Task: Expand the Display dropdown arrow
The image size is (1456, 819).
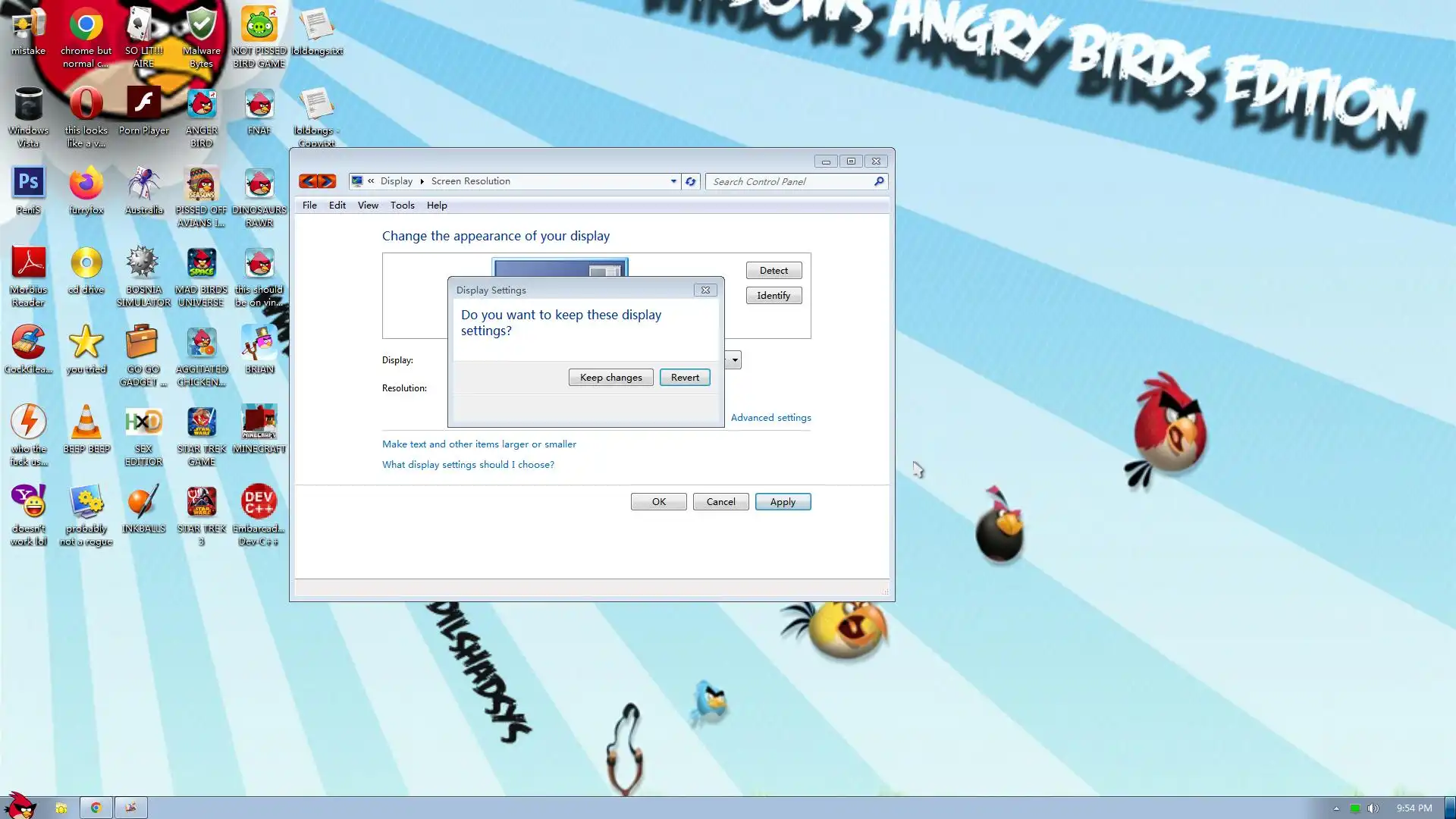Action: click(734, 360)
